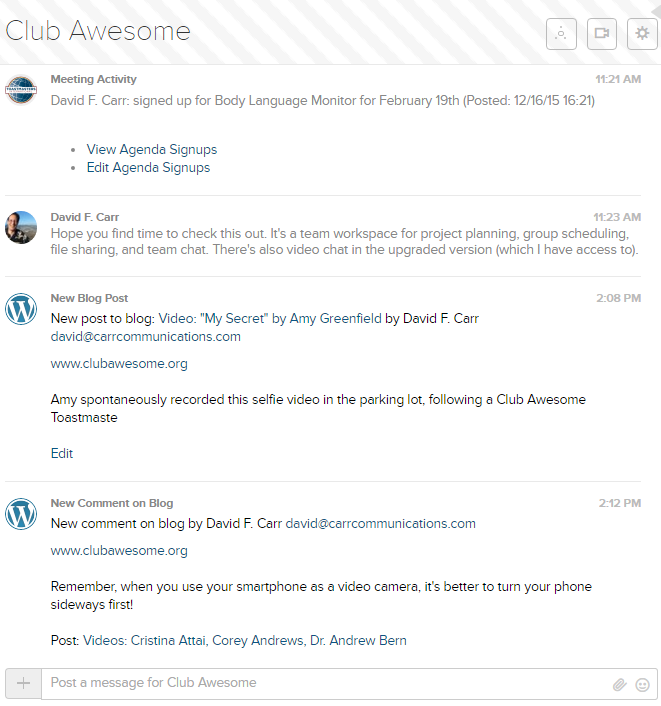
Task: Click the David F. Carr sender name
Action: pos(85,217)
